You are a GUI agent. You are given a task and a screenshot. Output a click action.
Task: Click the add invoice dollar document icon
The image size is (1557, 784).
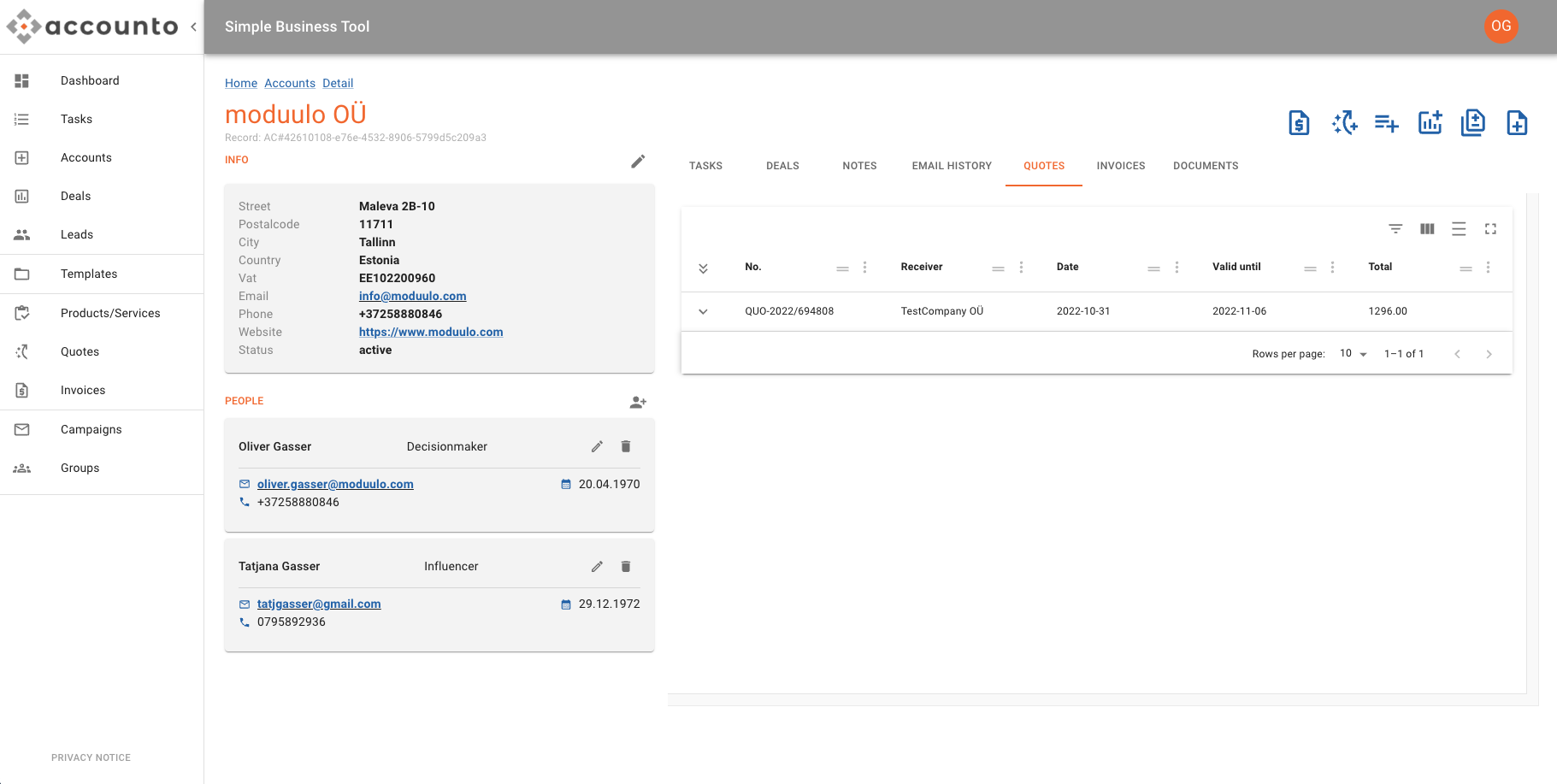(x=1299, y=123)
